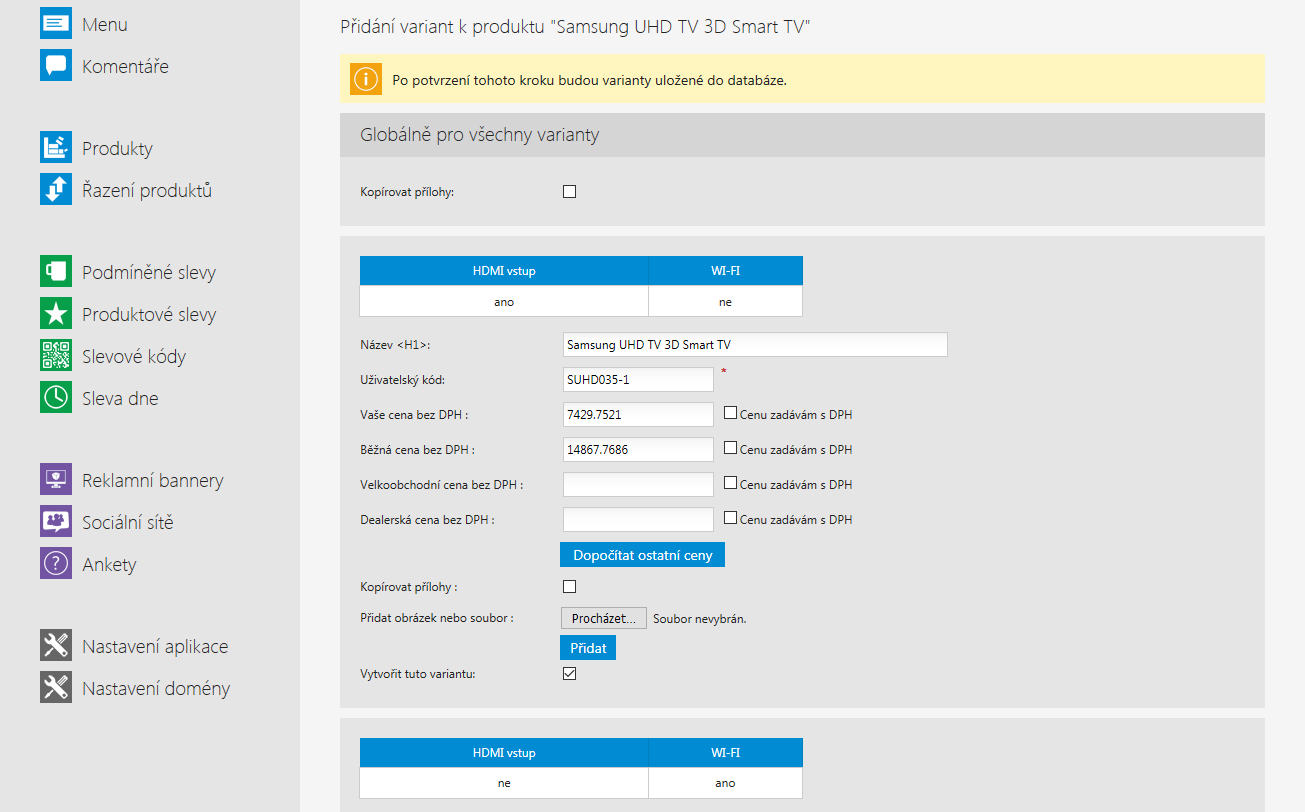
Task: Click HDMI vstup header in first variant table
Action: tap(504, 271)
